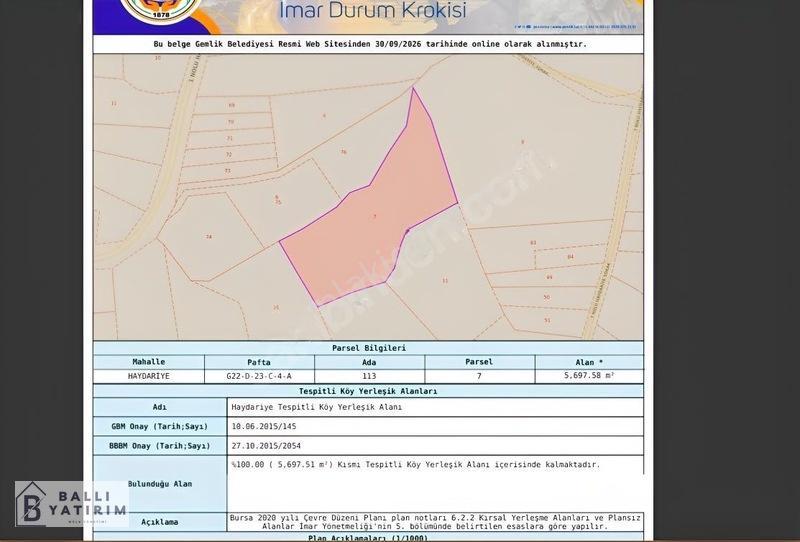The width and height of the screenshot is (800, 542).
Task: Click the 'Adı' row label
Action: click(x=160, y=407)
